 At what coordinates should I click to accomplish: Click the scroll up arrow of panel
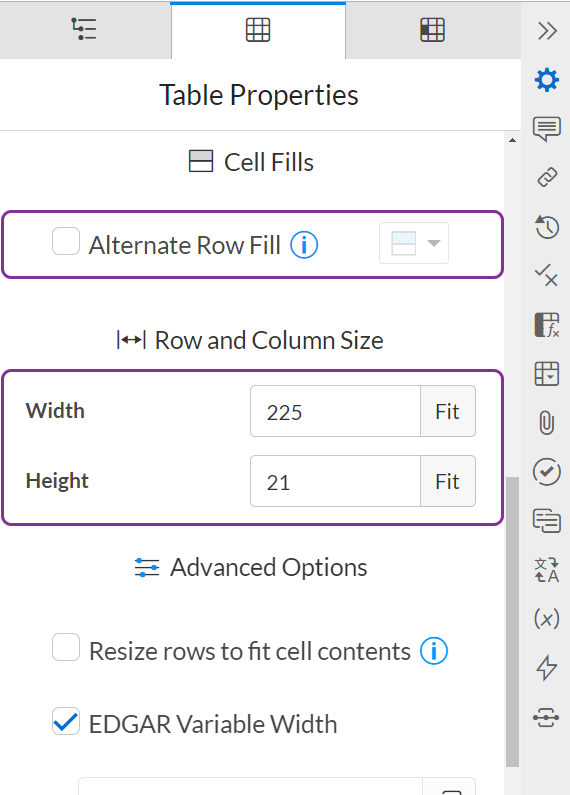pos(512,140)
